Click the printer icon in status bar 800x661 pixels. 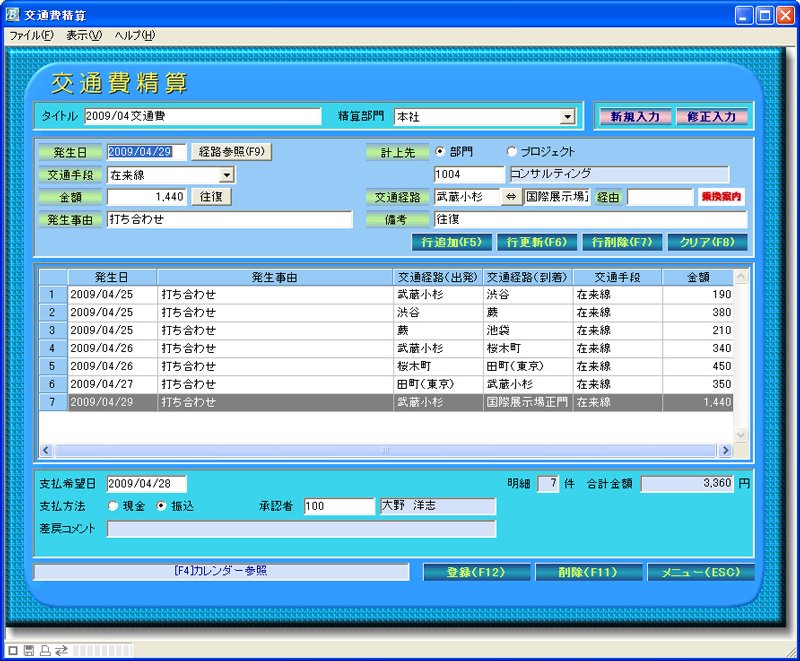click(45, 650)
